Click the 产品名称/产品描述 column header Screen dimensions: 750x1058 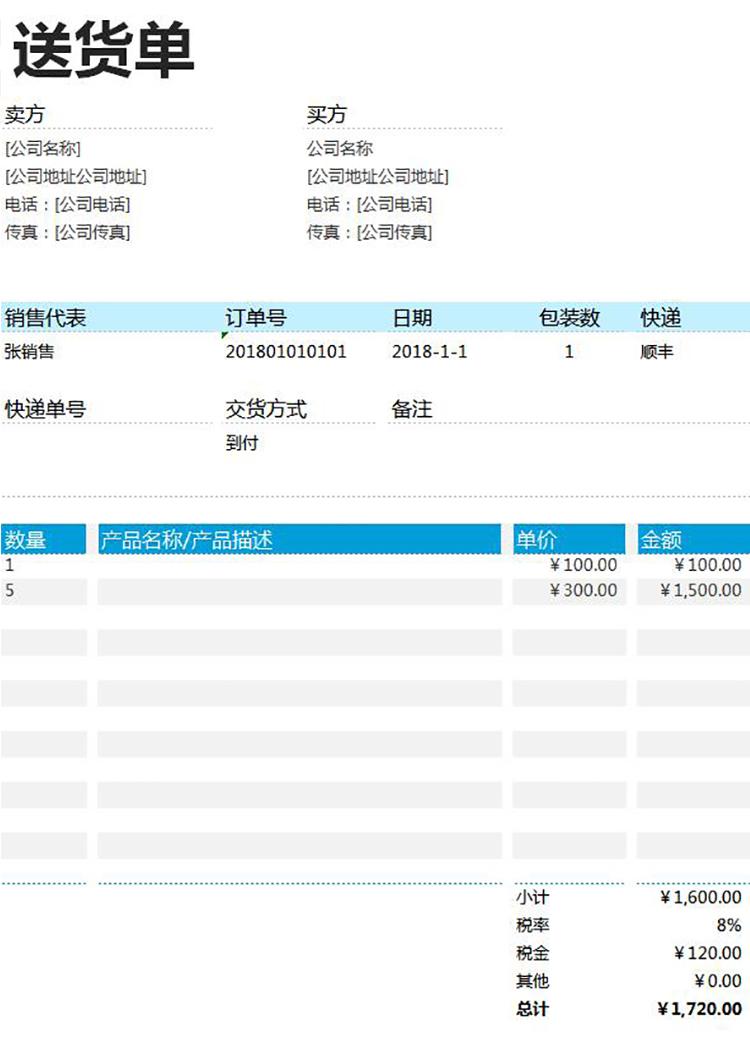[299, 539]
